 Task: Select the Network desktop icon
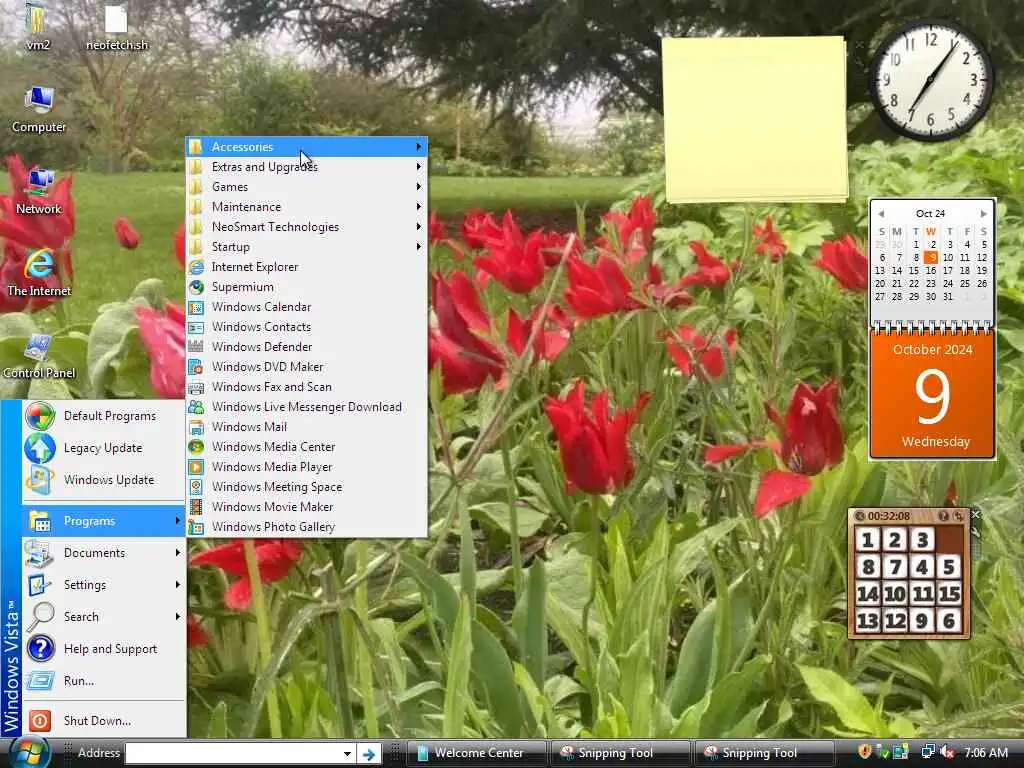[x=39, y=191]
